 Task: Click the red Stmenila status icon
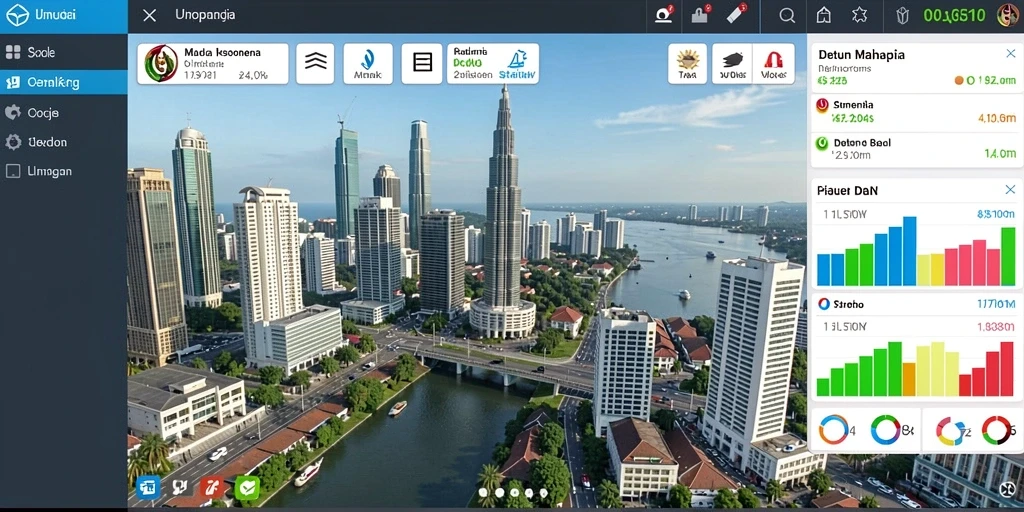click(x=822, y=104)
